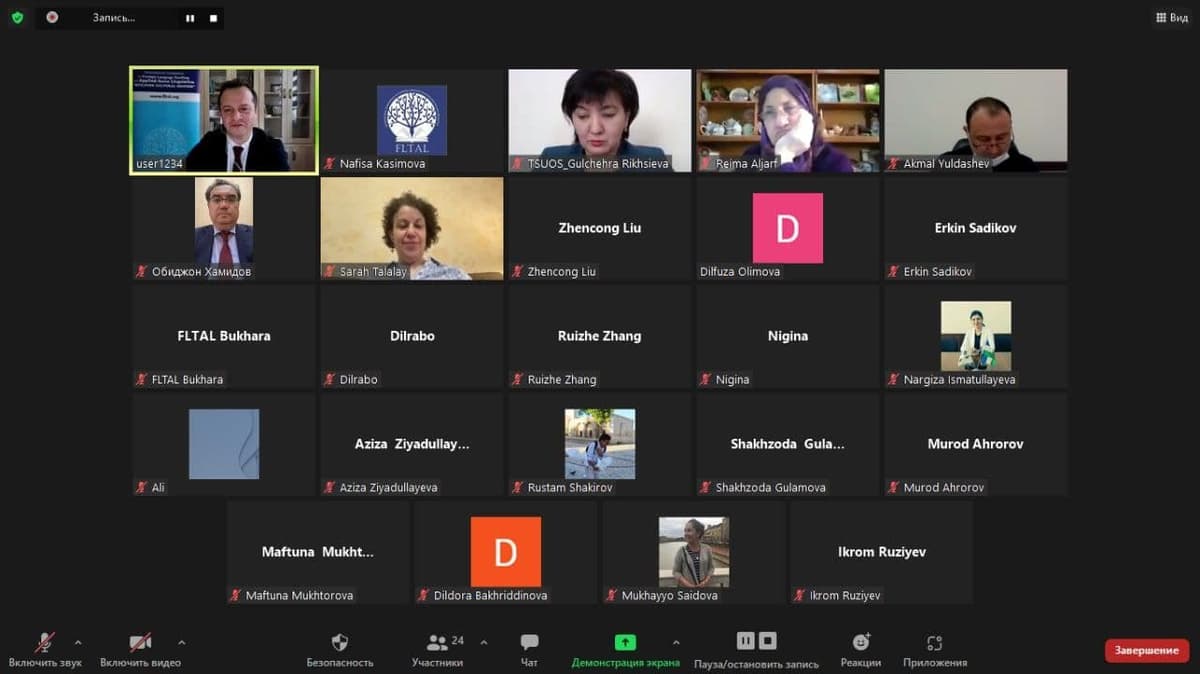The height and width of the screenshot is (674, 1200).
Task: Click Ali's blue-gray avatar tile
Action: click(x=224, y=444)
